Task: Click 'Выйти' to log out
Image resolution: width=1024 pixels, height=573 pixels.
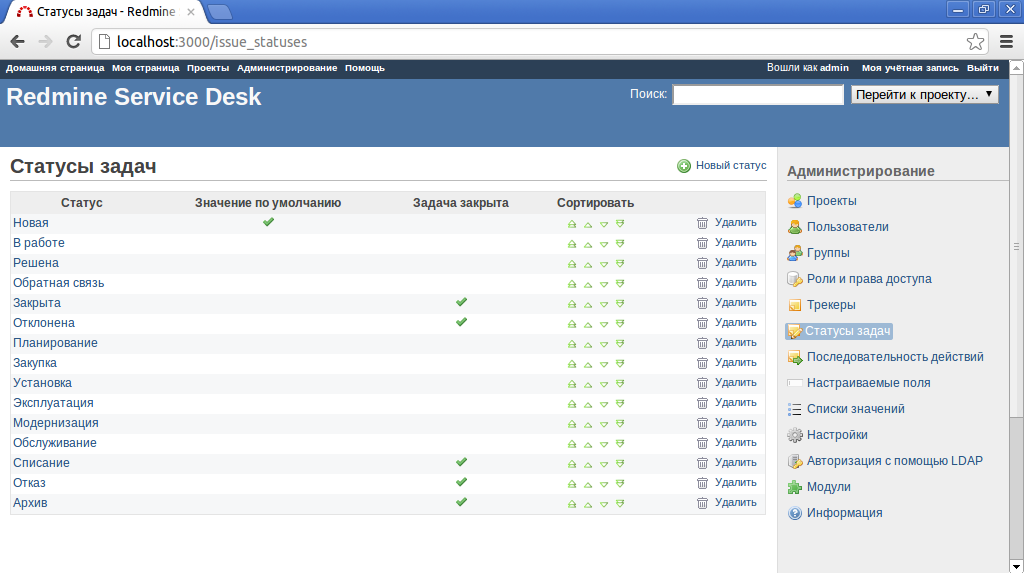Action: pos(982,68)
